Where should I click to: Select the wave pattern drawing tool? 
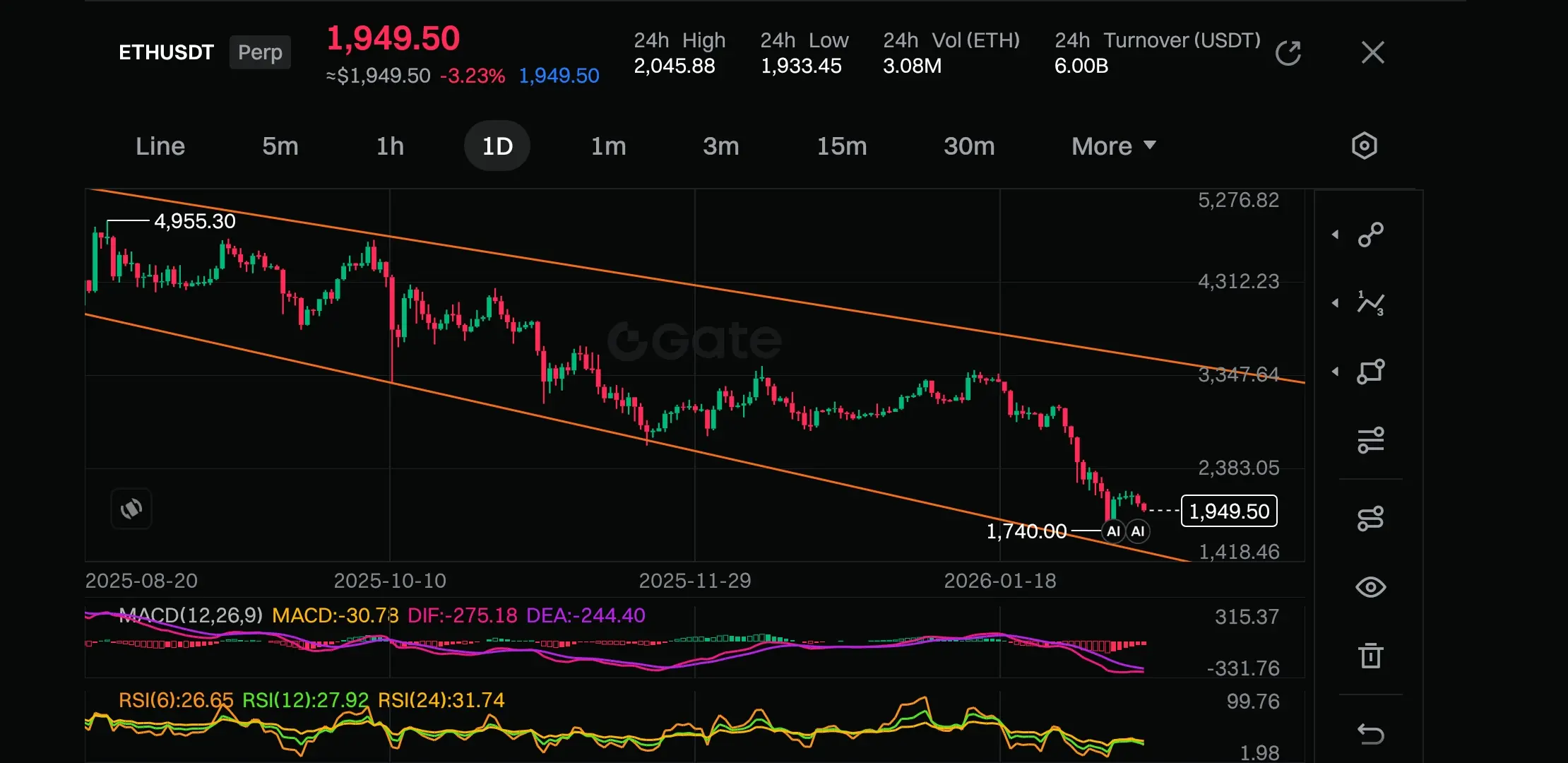point(1370,303)
